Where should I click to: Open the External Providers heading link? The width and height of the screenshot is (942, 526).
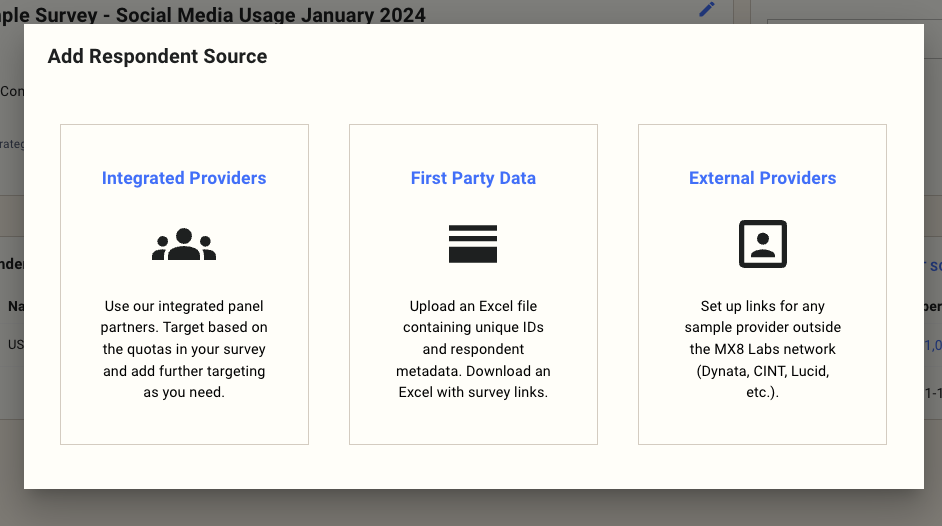(762, 178)
